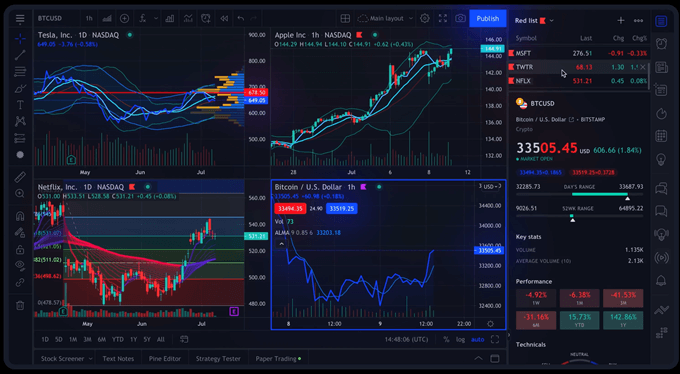The image size is (680, 374).
Task: Take a snapshot with camera icon
Action: pyautogui.click(x=460, y=19)
